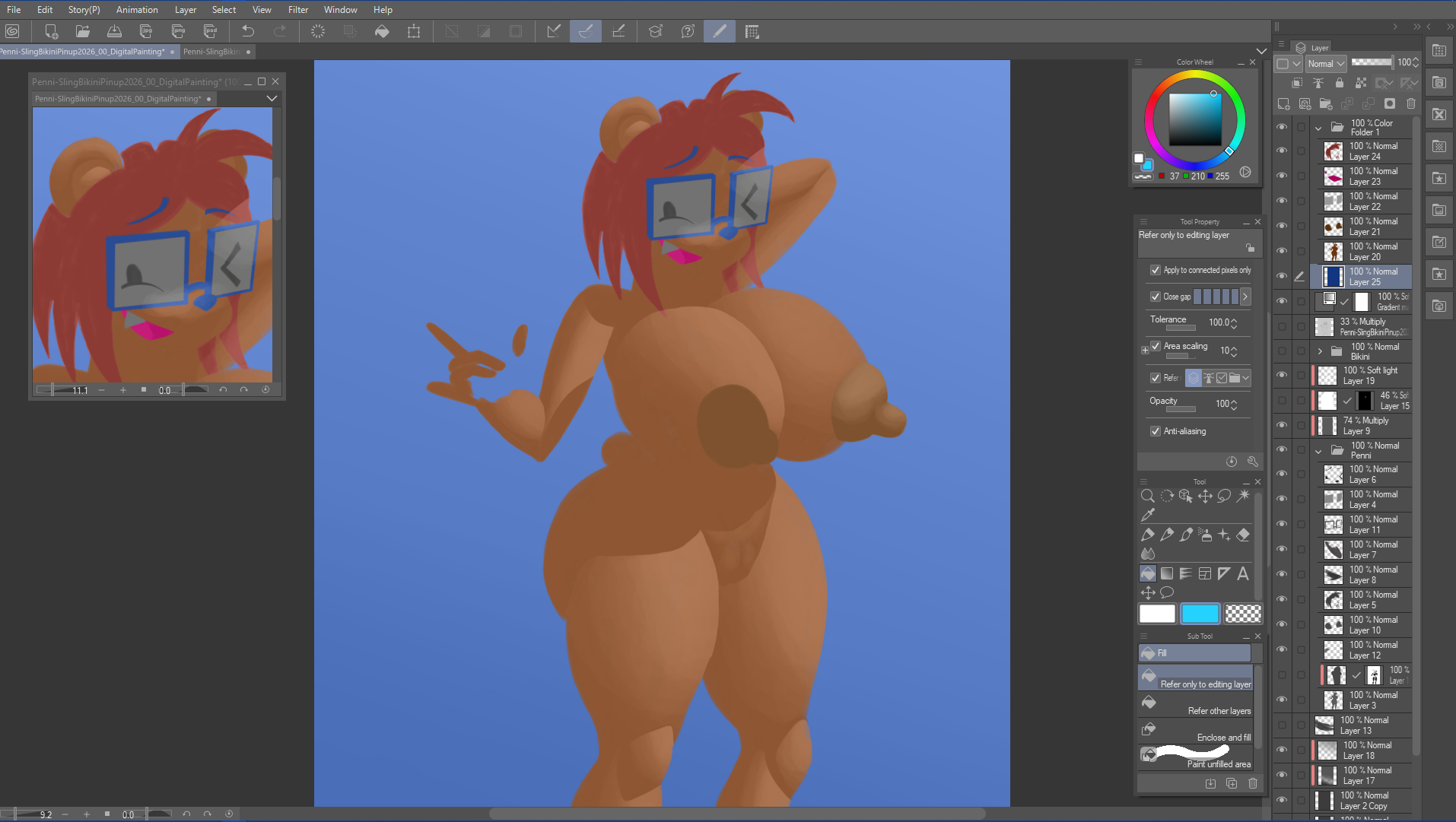This screenshot has width=1456, height=822.
Task: Click the cyan sub drawing color swatch
Action: pos(1200,614)
